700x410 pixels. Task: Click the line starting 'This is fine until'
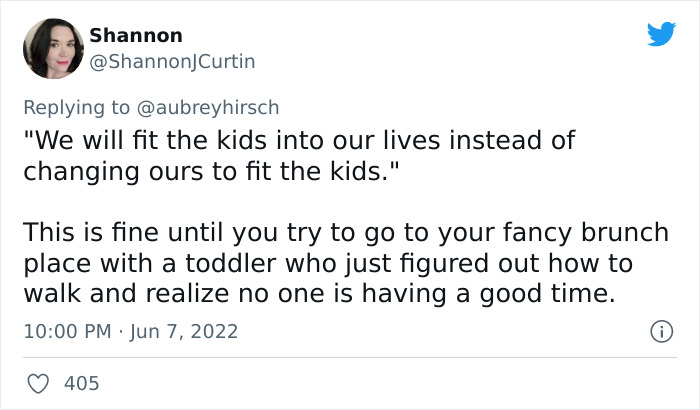coord(359,232)
